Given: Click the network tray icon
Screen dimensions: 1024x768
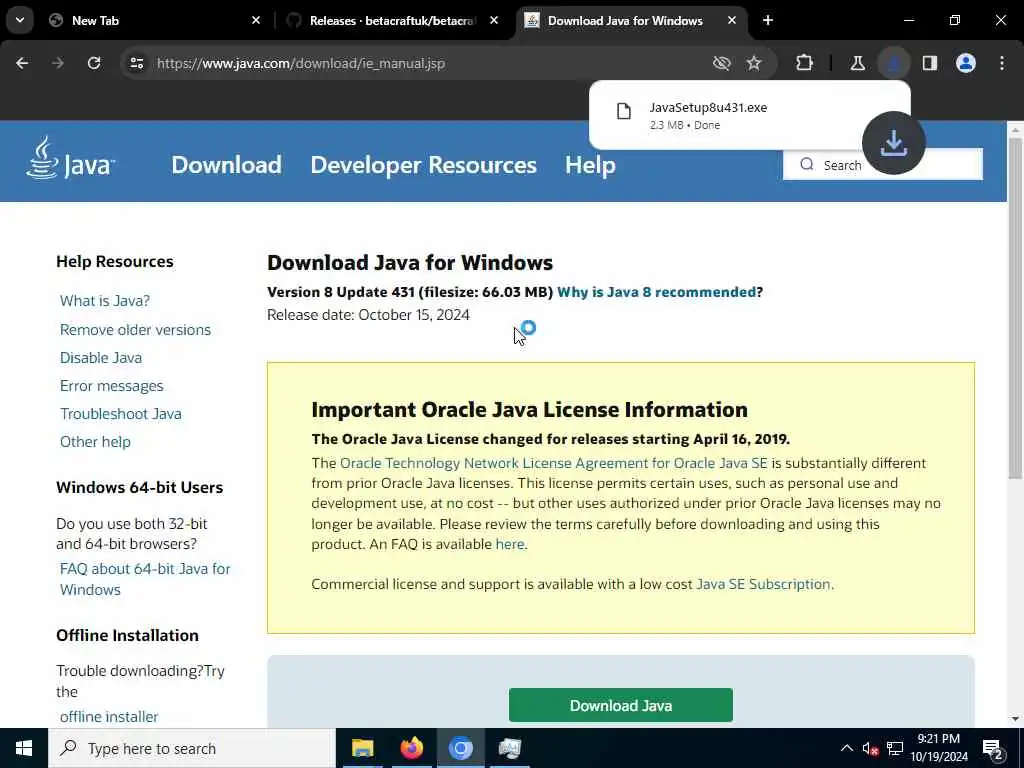Looking at the screenshot, I should 895,748.
